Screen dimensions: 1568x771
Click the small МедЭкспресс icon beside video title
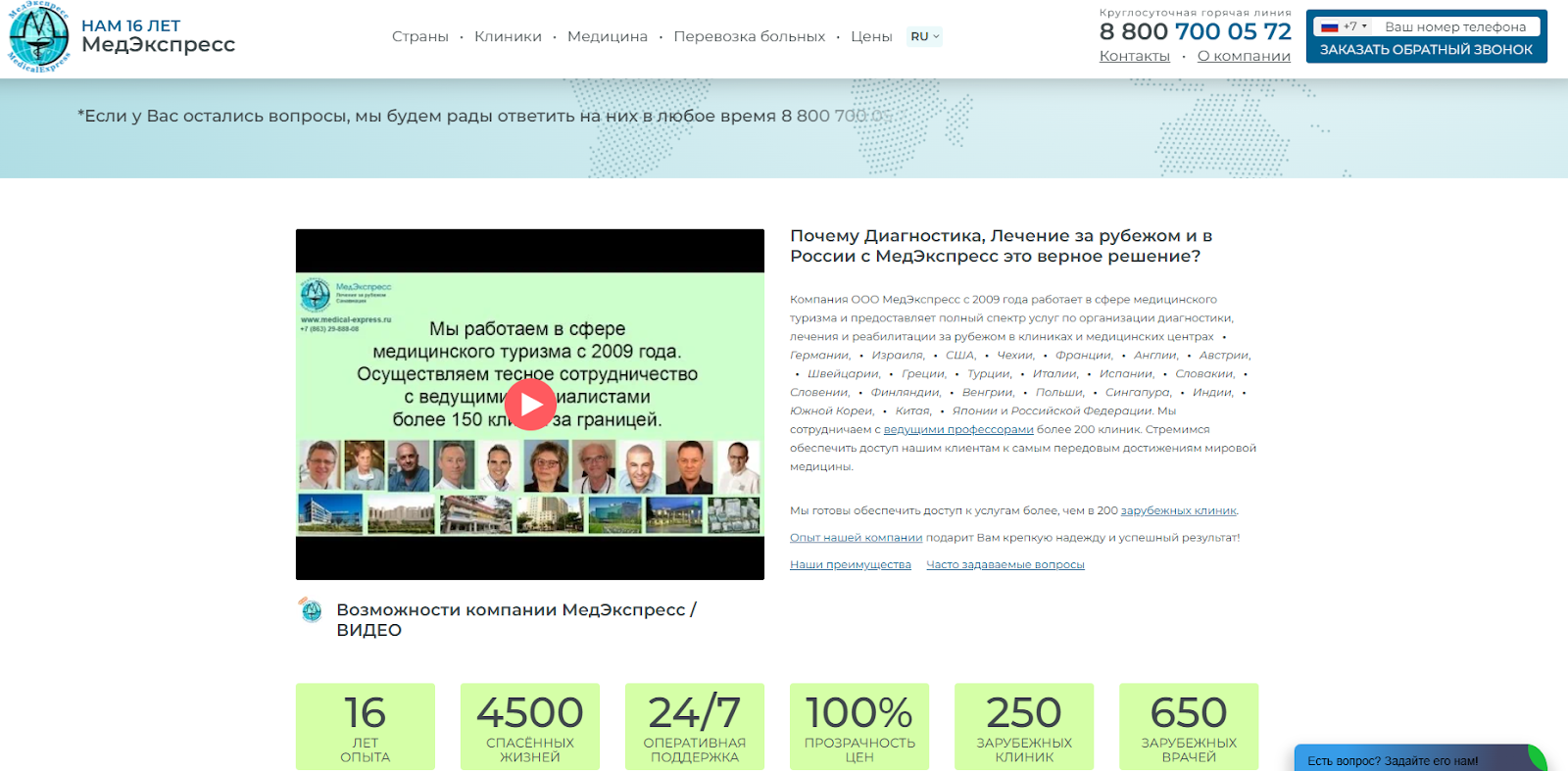(311, 610)
